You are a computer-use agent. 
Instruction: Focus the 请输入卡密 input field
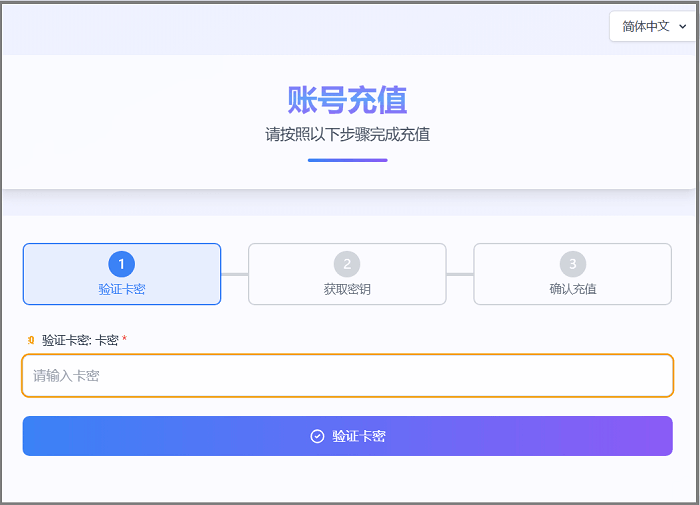(347, 376)
